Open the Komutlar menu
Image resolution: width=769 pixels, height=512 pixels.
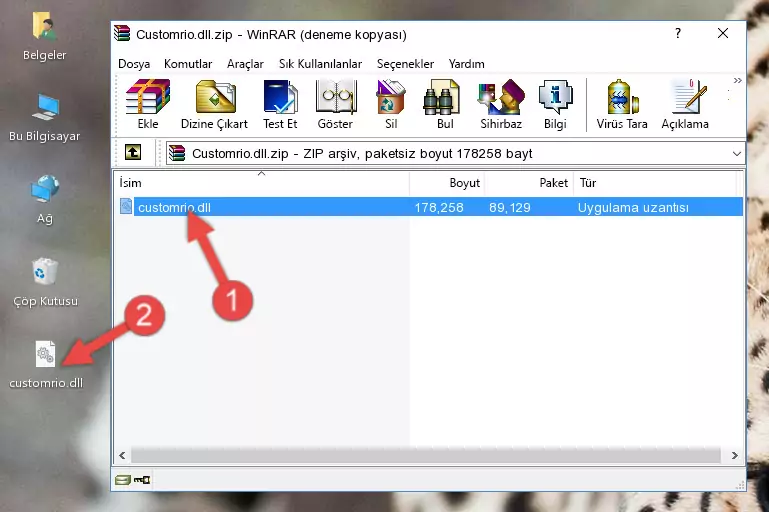pyautogui.click(x=188, y=64)
